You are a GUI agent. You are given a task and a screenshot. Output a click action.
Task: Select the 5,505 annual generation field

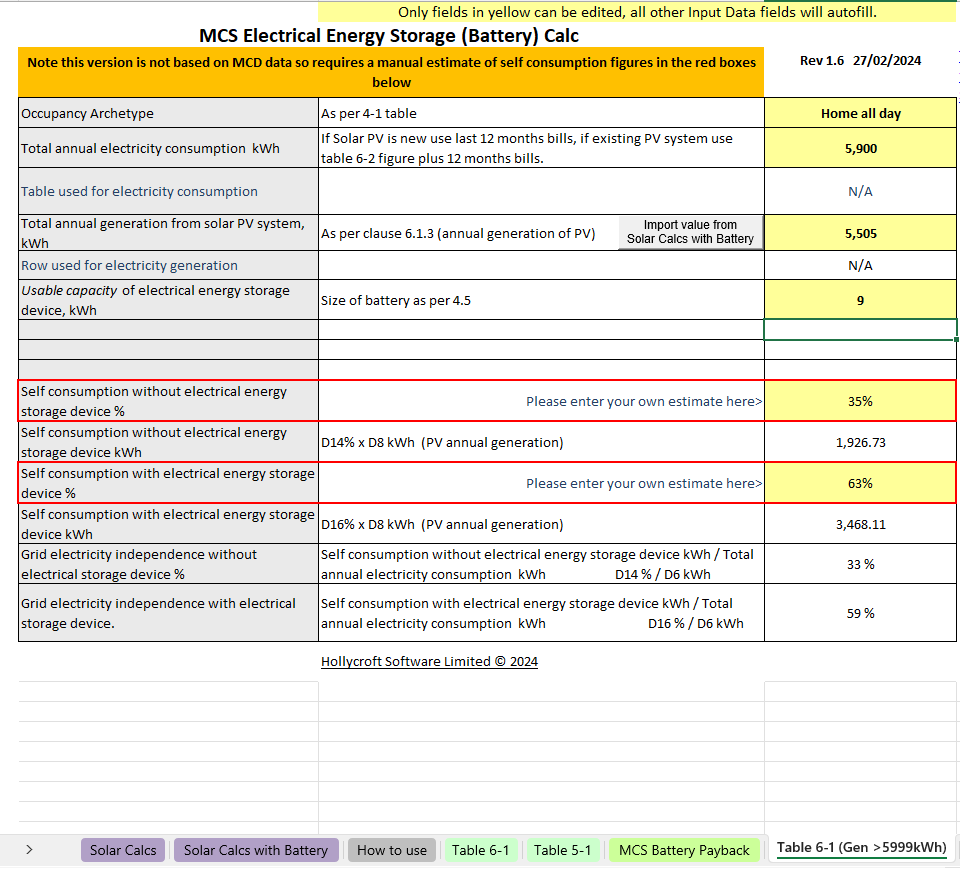coord(860,233)
